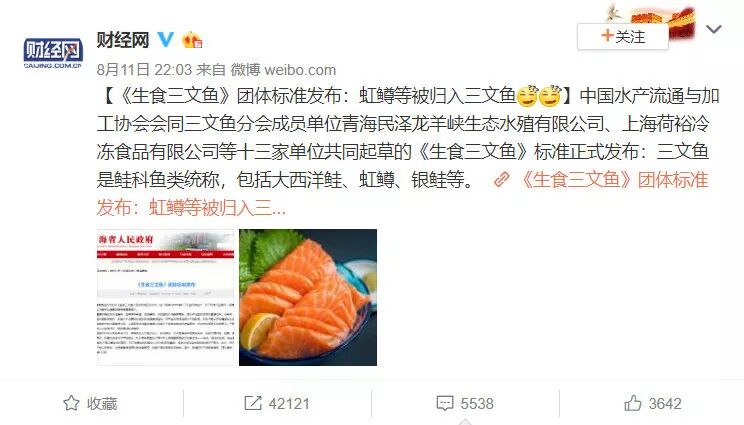
Task: Follow the account with +关注 button
Action: [x=623, y=37]
